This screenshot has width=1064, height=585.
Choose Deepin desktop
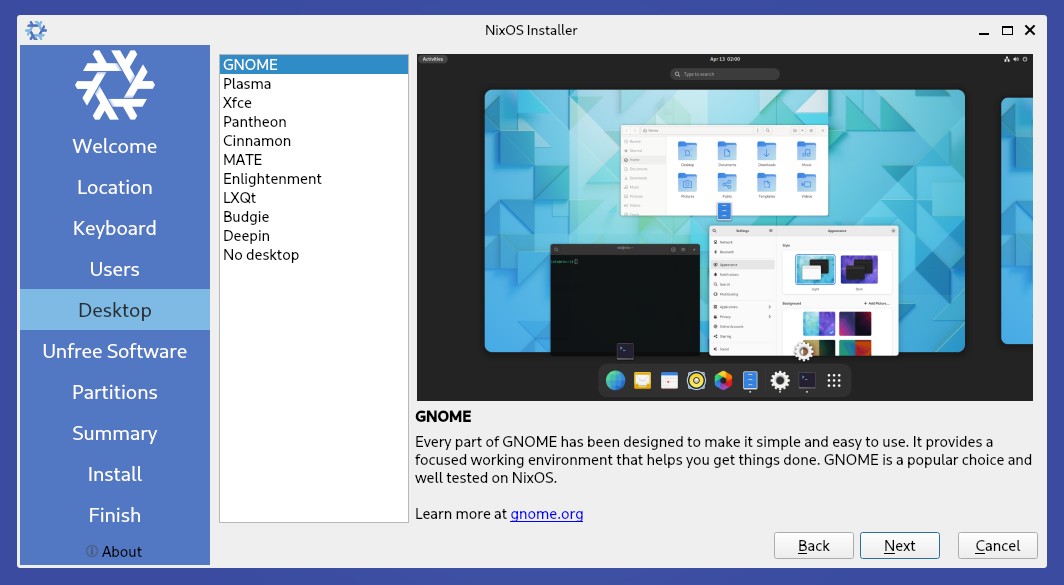(314, 235)
